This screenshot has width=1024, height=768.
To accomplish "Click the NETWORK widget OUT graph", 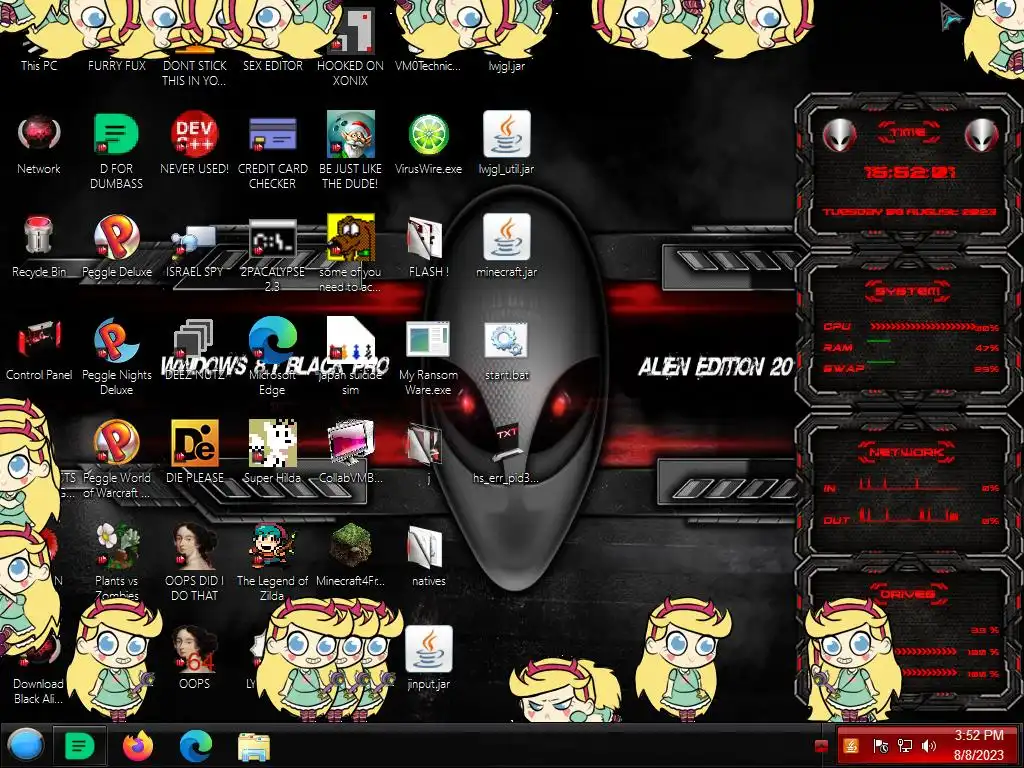I will (908, 515).
